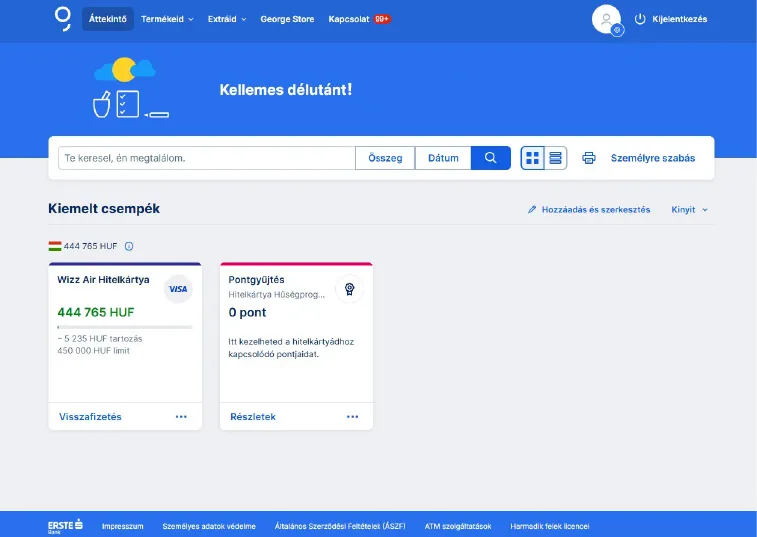This screenshot has height=537, width=757.
Task: Click the George logo icon
Action: pyautogui.click(x=63, y=18)
